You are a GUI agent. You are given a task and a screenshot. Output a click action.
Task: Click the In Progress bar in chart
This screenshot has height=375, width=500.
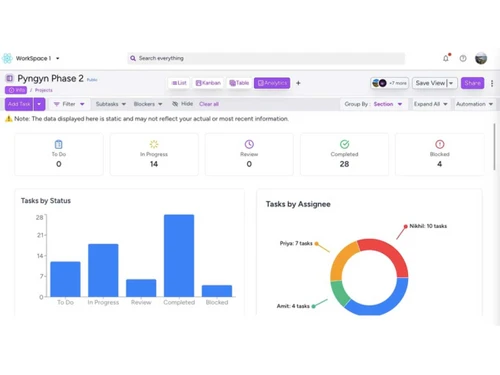tap(103, 270)
